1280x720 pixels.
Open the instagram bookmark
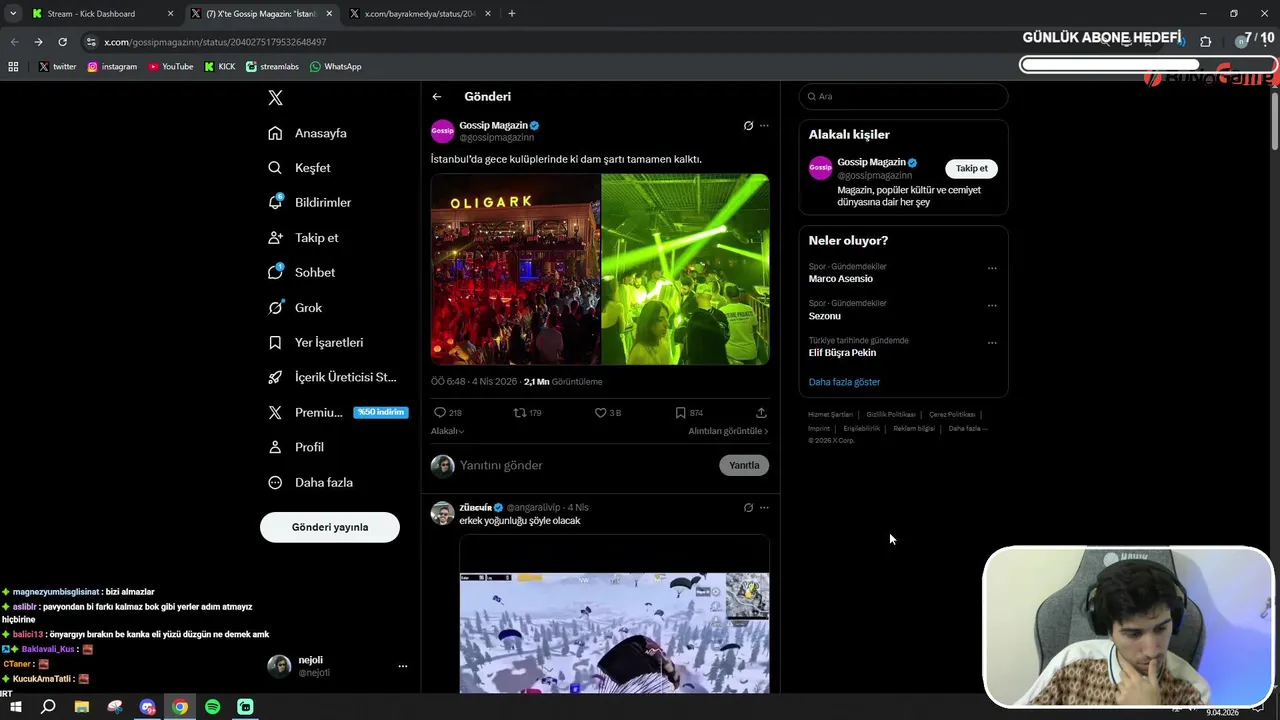[x=112, y=67]
